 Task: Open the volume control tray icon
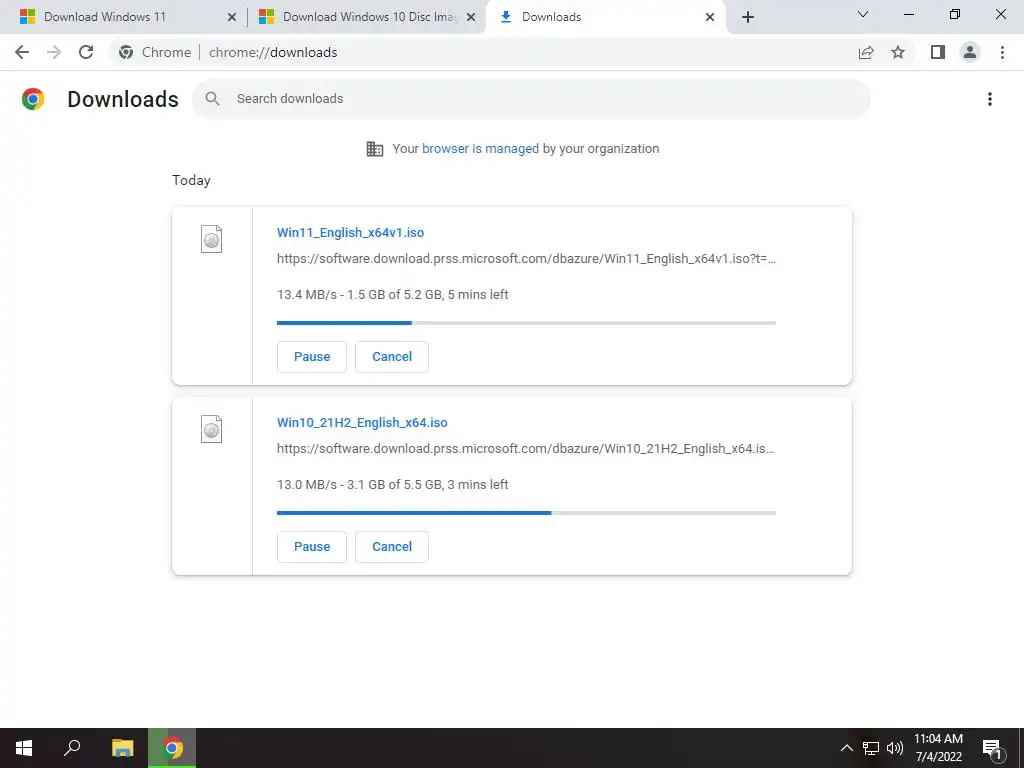click(895, 748)
